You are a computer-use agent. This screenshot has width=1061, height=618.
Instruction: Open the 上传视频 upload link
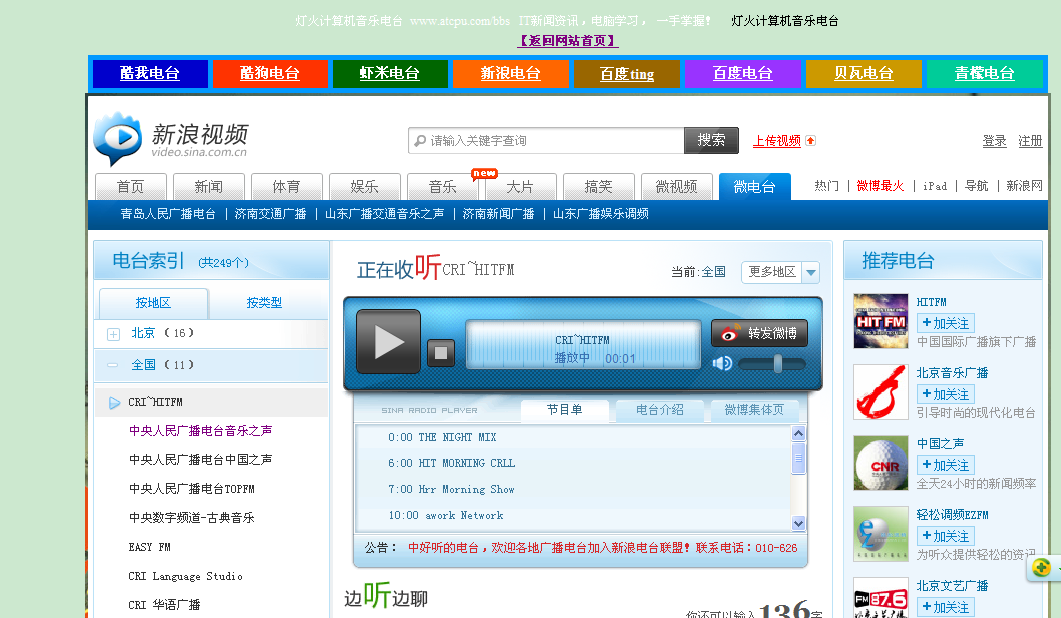coord(777,141)
